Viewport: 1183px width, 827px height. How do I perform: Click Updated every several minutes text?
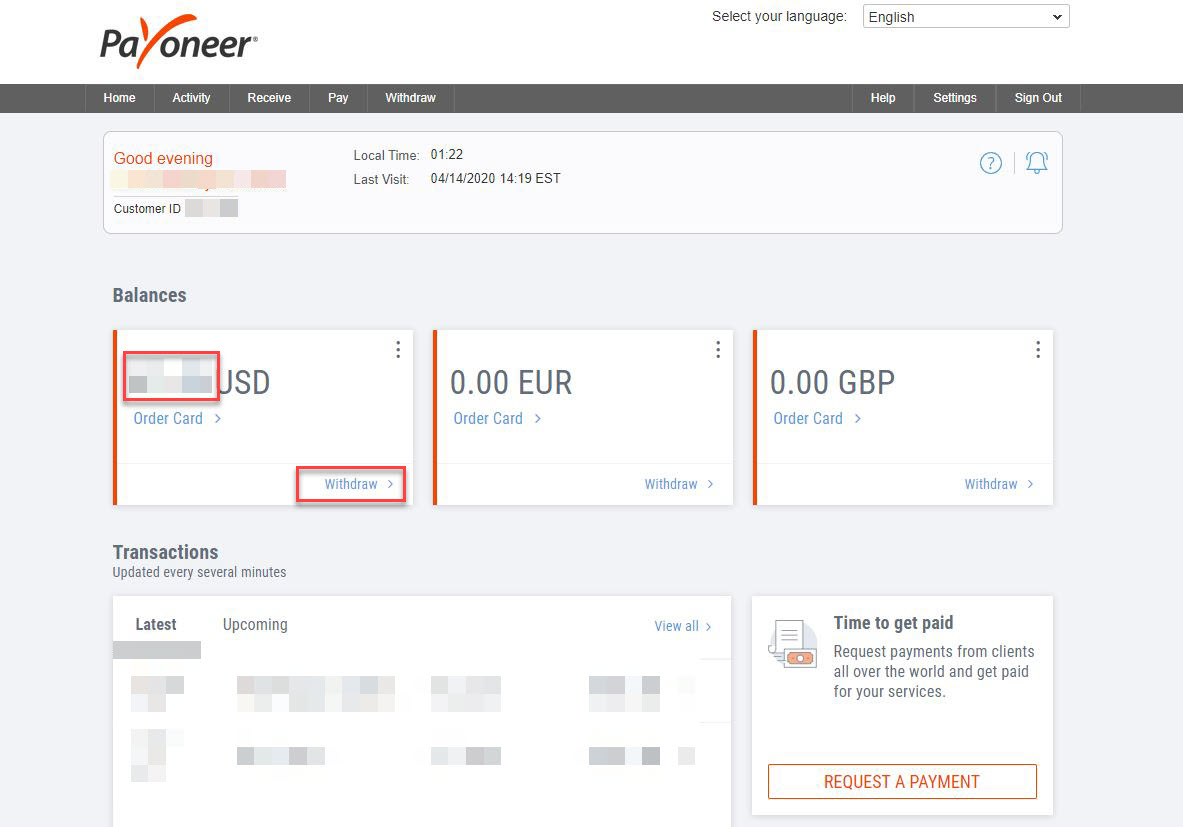(x=199, y=573)
